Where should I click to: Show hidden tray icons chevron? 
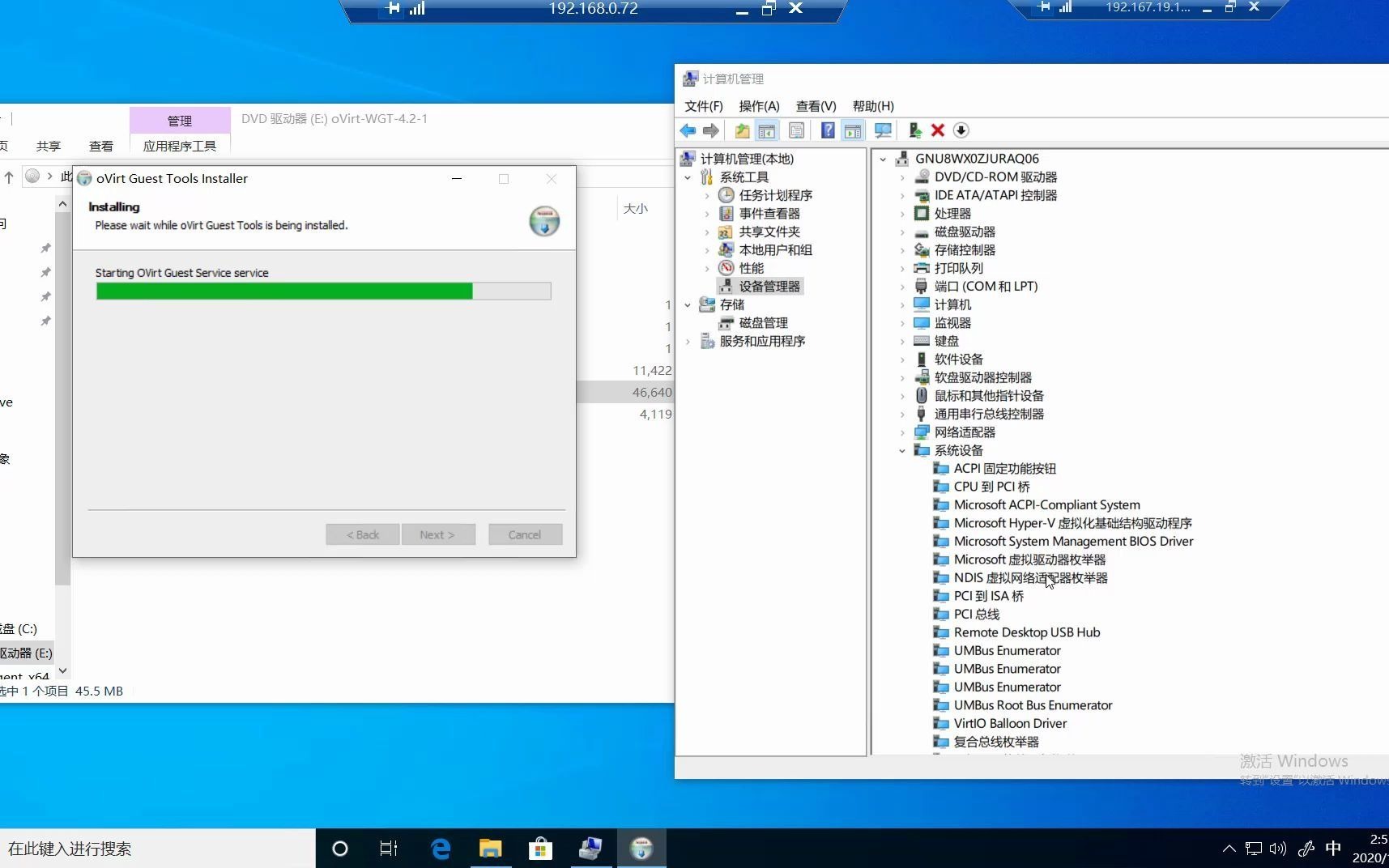[1229, 849]
